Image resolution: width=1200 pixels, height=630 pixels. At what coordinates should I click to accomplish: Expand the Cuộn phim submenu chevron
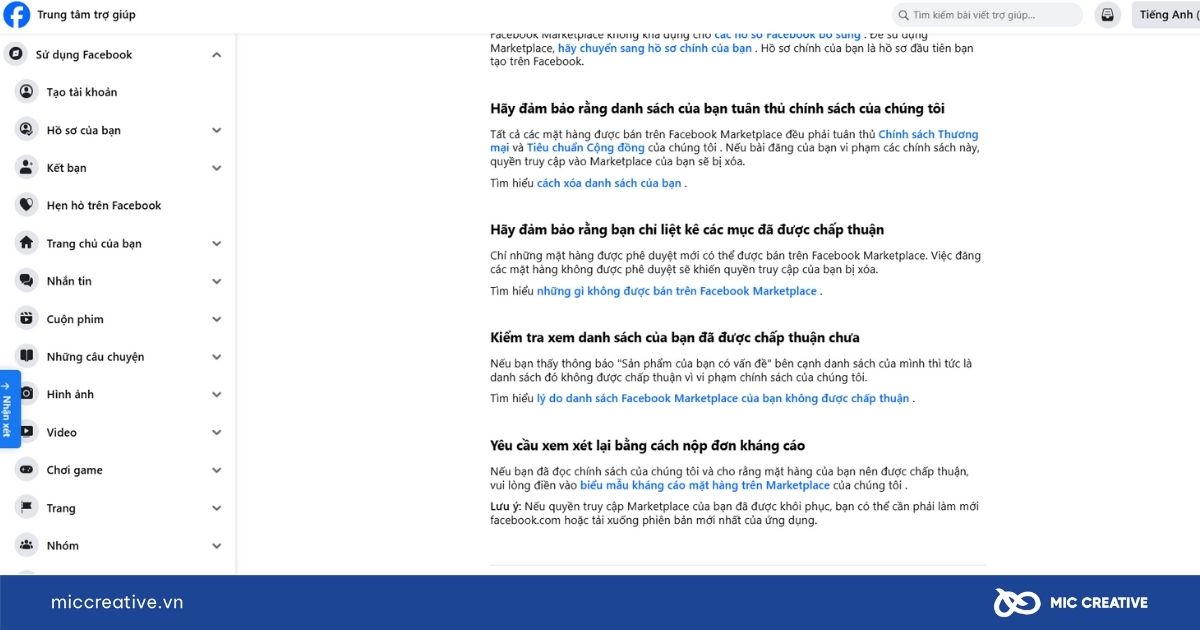[x=217, y=319]
